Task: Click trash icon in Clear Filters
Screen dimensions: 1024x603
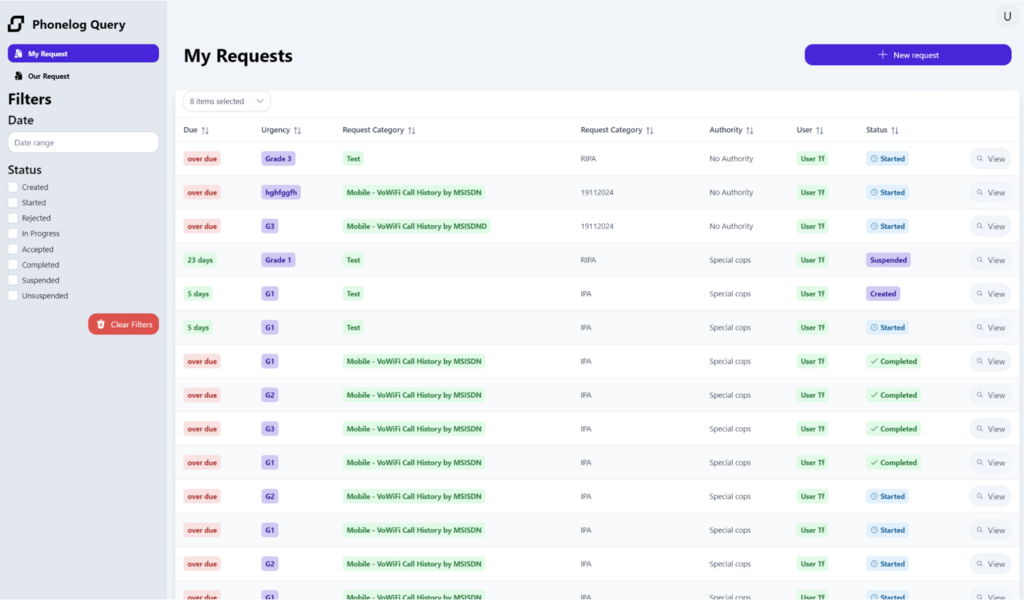Action: click(101, 324)
